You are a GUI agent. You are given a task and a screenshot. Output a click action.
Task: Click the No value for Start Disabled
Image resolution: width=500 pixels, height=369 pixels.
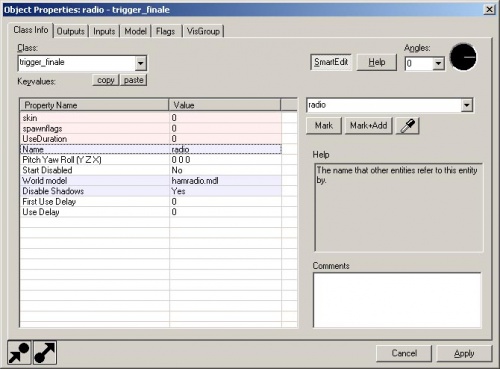coord(225,170)
